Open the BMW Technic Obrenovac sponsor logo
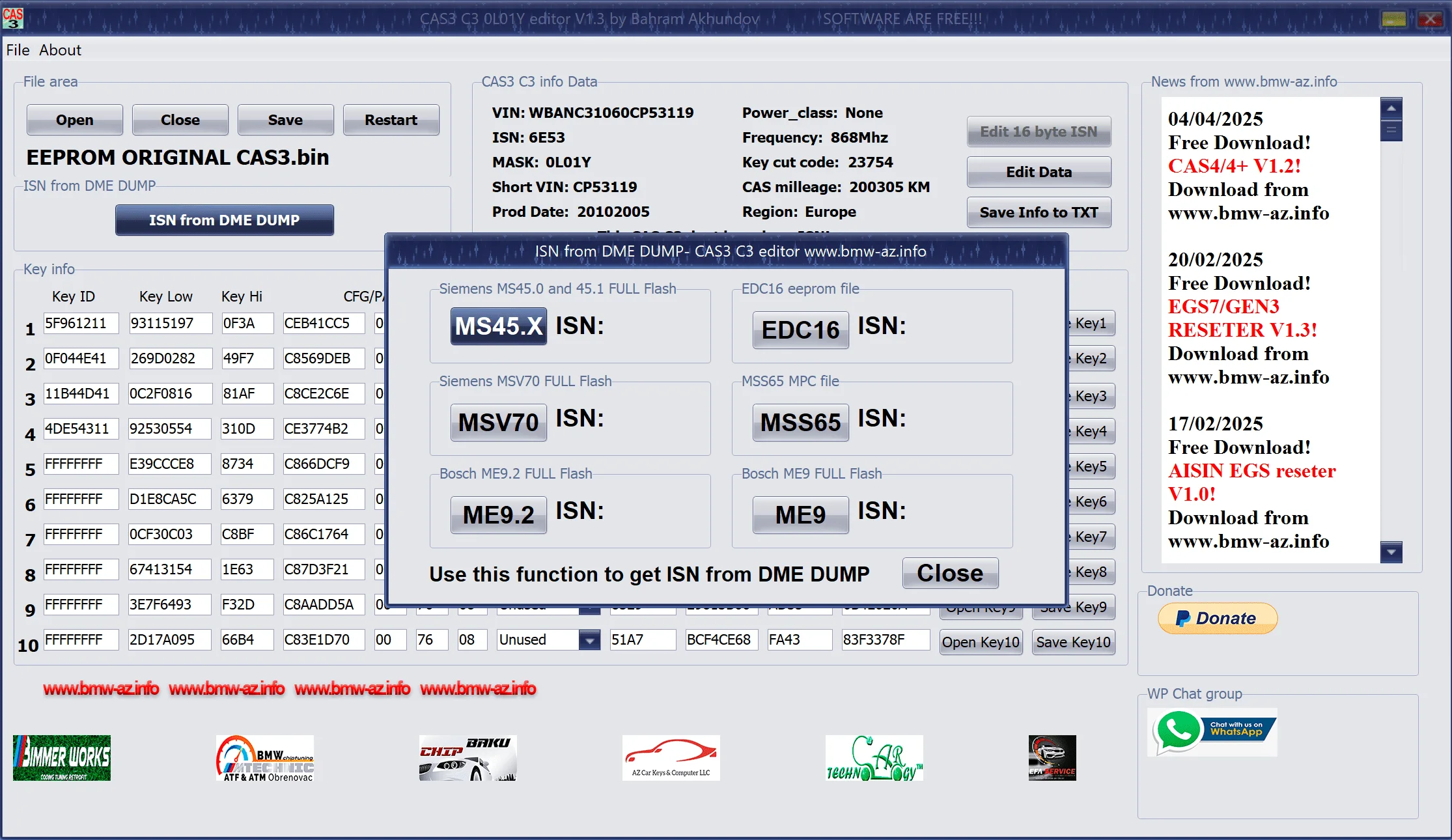This screenshot has width=1452, height=840. pyautogui.click(x=265, y=758)
